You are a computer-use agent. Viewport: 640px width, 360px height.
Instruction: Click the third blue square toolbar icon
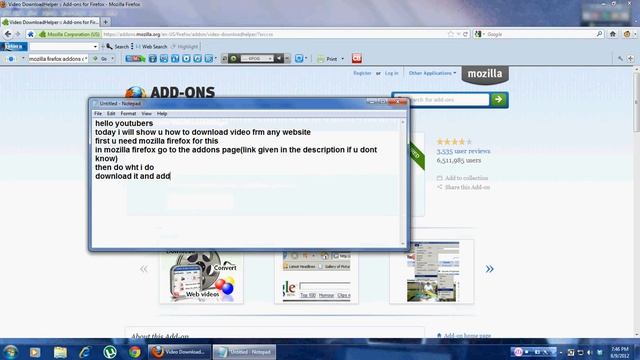[175, 59]
